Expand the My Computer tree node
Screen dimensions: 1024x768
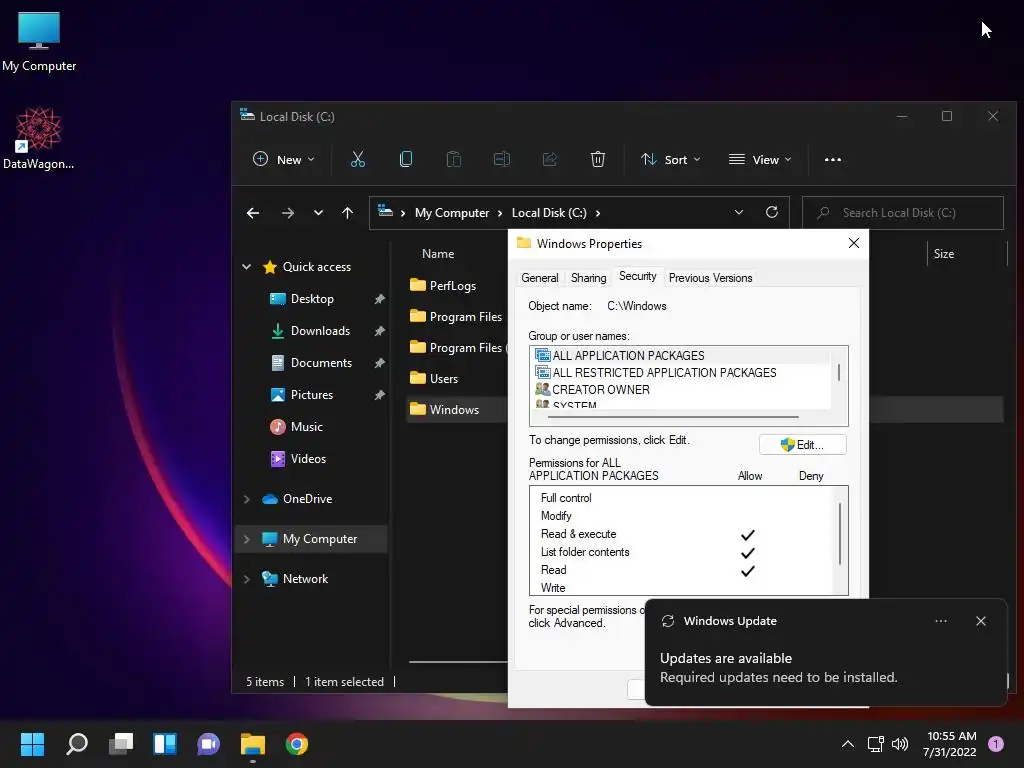pyautogui.click(x=247, y=539)
